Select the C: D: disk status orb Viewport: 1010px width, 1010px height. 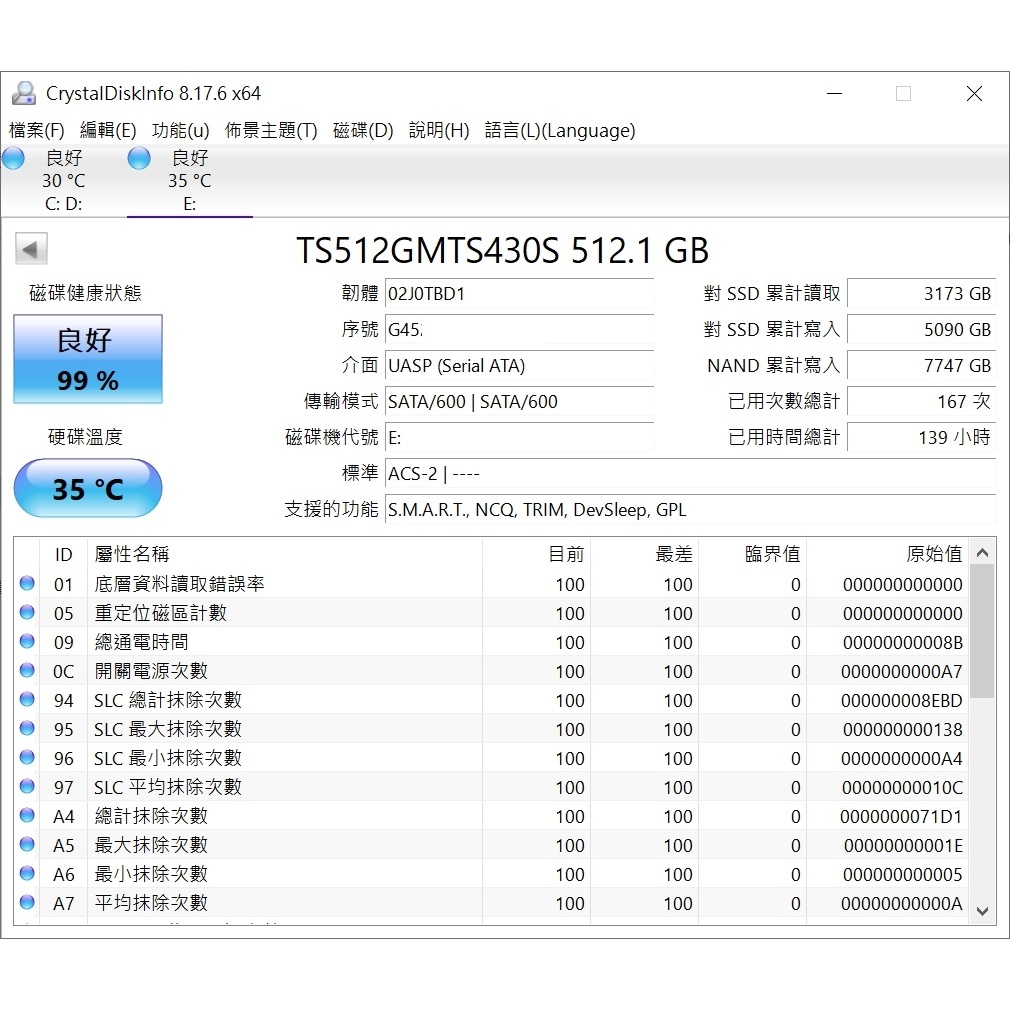point(14,158)
